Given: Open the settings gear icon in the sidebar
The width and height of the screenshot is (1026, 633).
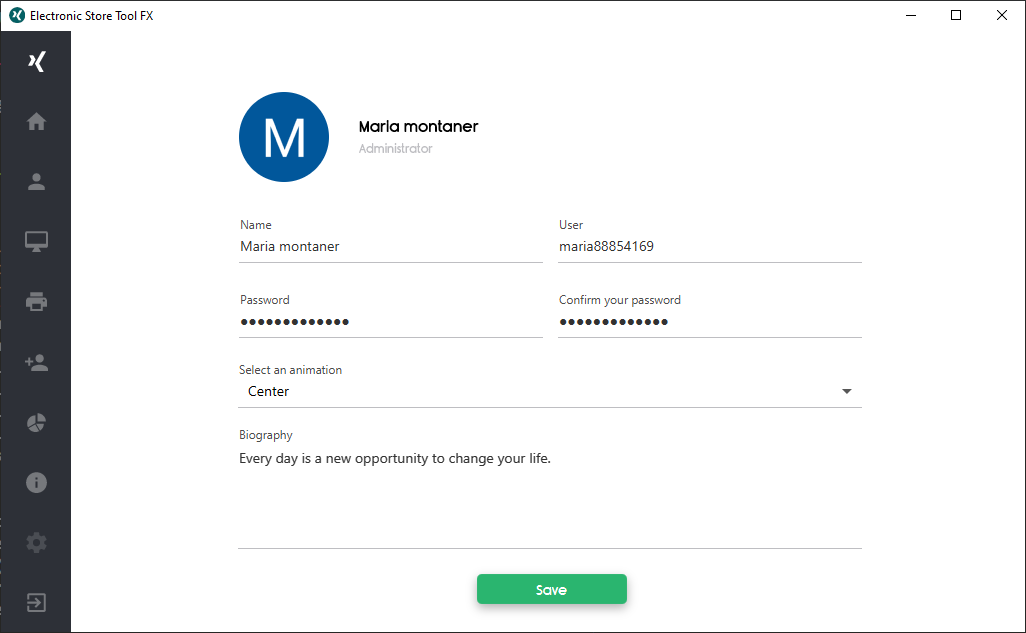Looking at the screenshot, I should coord(37,543).
